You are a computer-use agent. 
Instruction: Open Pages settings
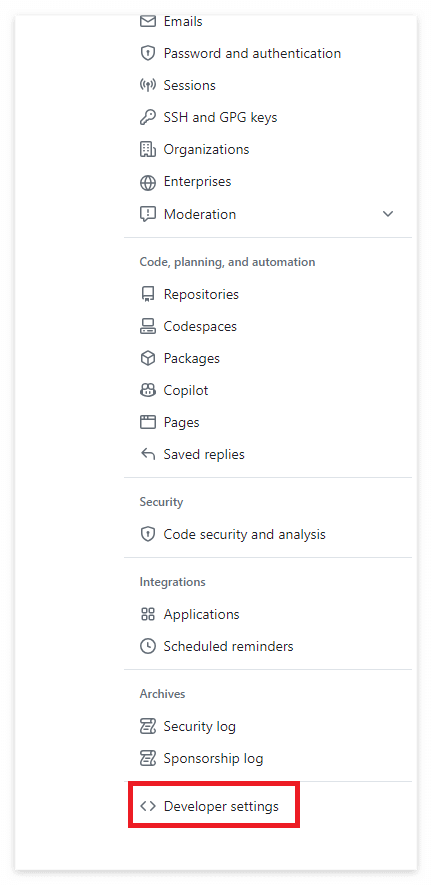pos(181,422)
